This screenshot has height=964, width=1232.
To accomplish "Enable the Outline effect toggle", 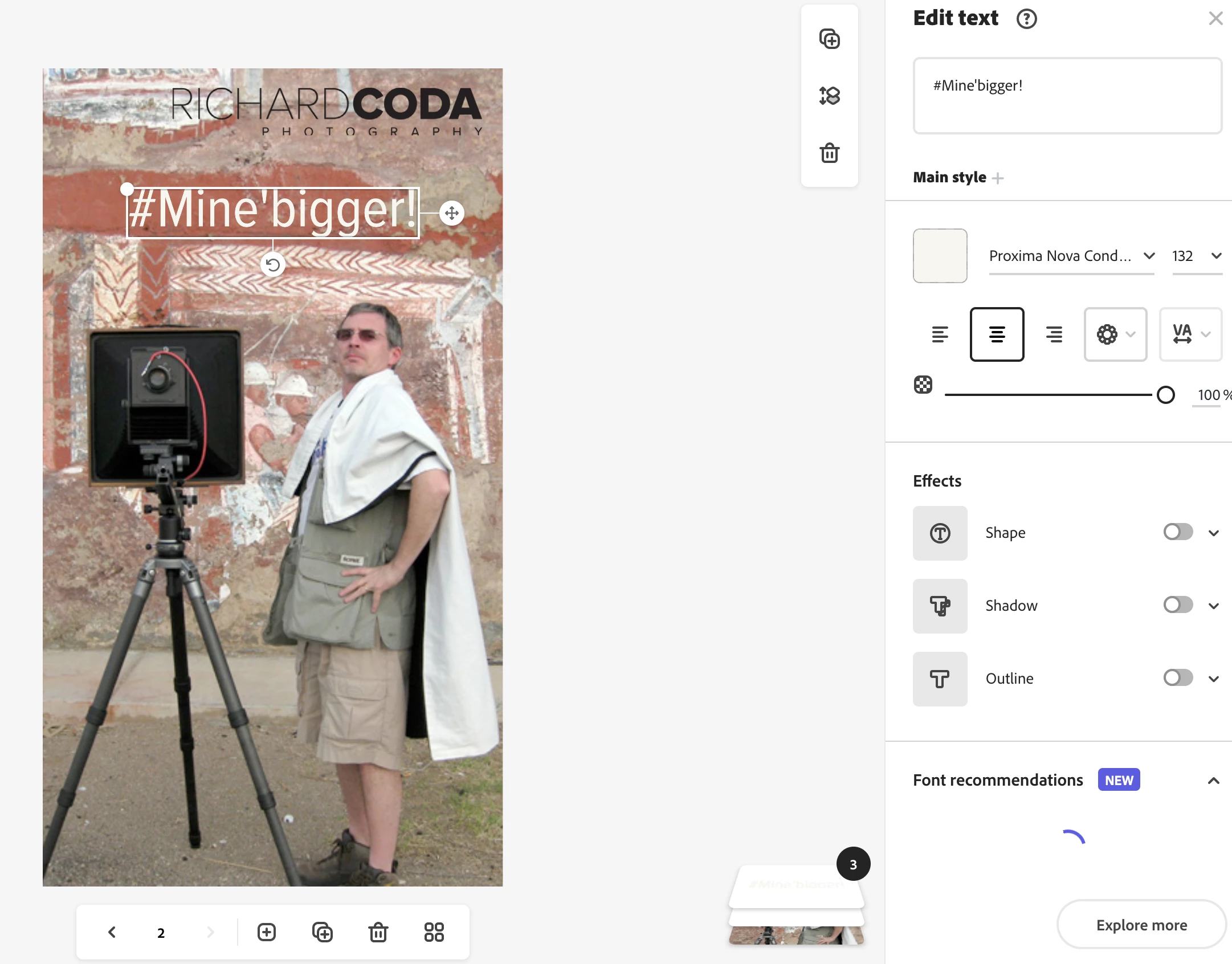I will (x=1177, y=677).
